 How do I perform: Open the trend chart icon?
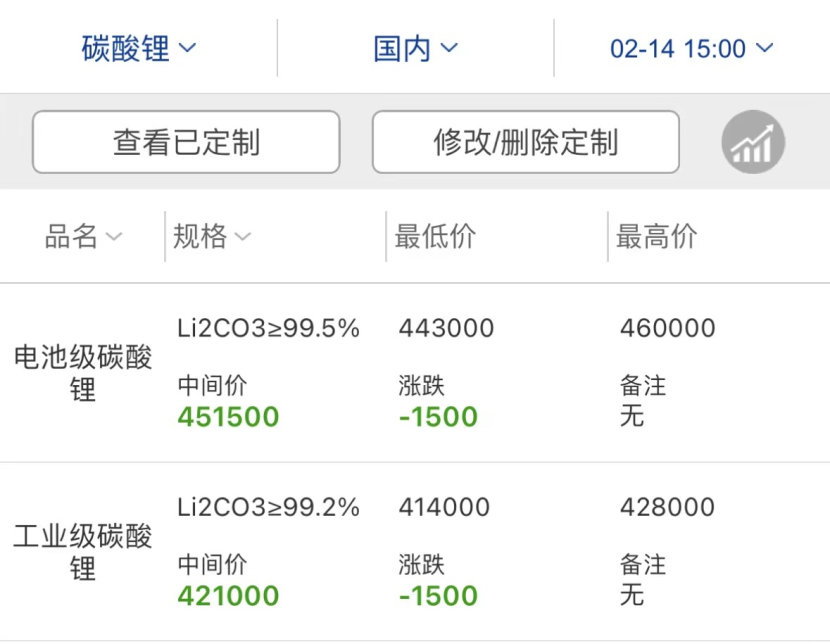[x=753, y=142]
